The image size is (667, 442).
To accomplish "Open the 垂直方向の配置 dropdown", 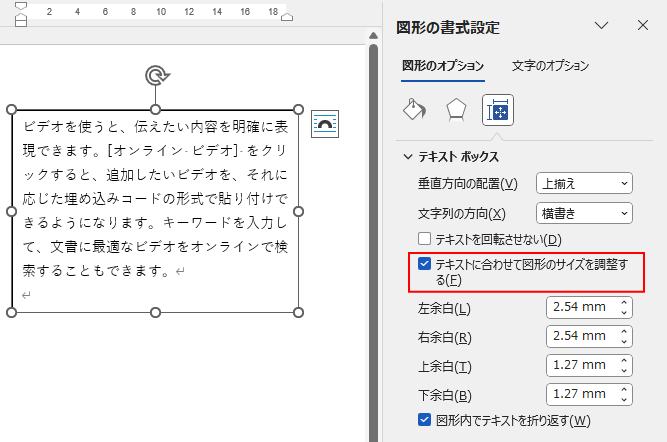I will (584, 183).
